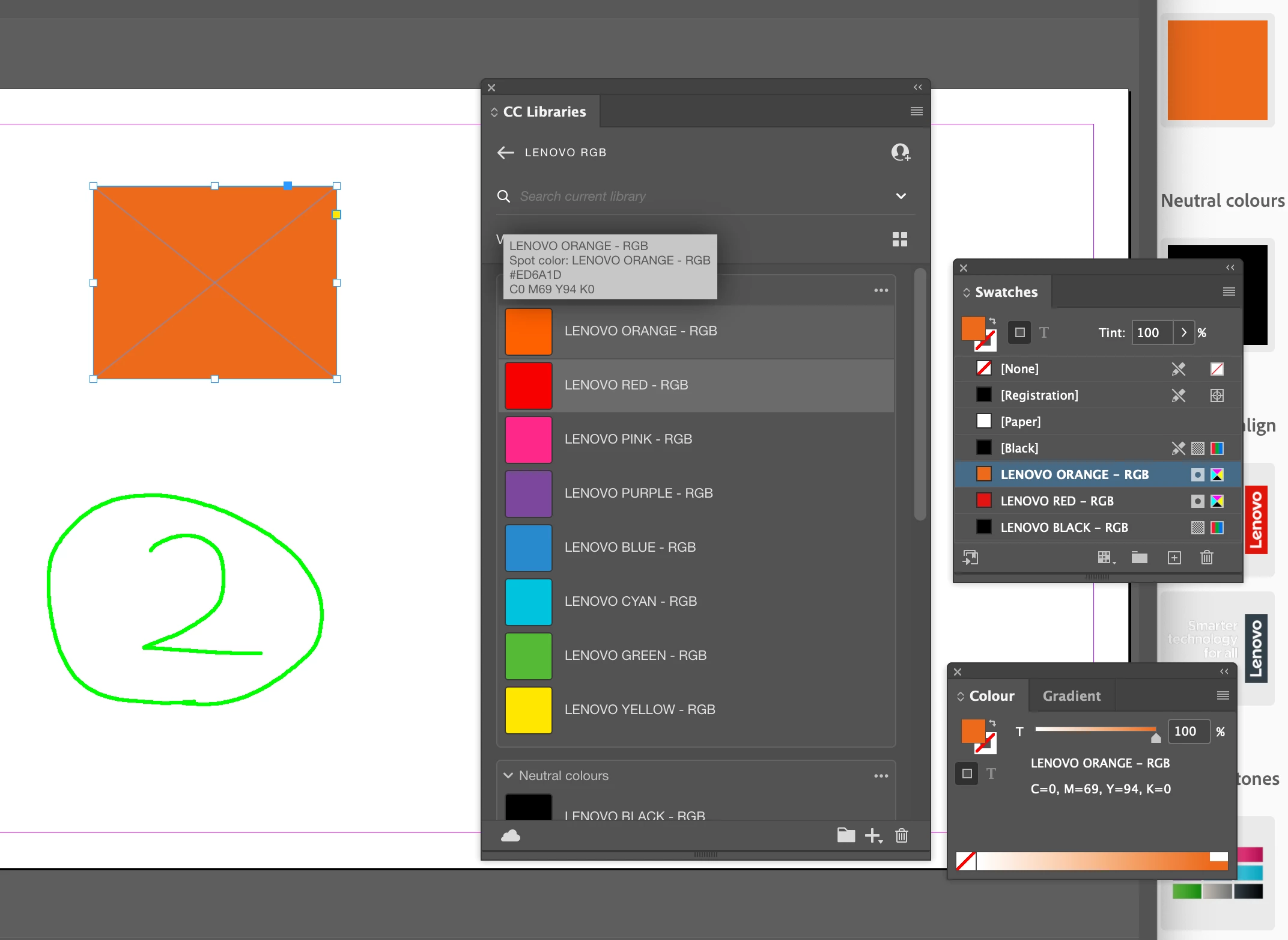Click the invite collaborator icon in CC Libraries

coord(900,152)
